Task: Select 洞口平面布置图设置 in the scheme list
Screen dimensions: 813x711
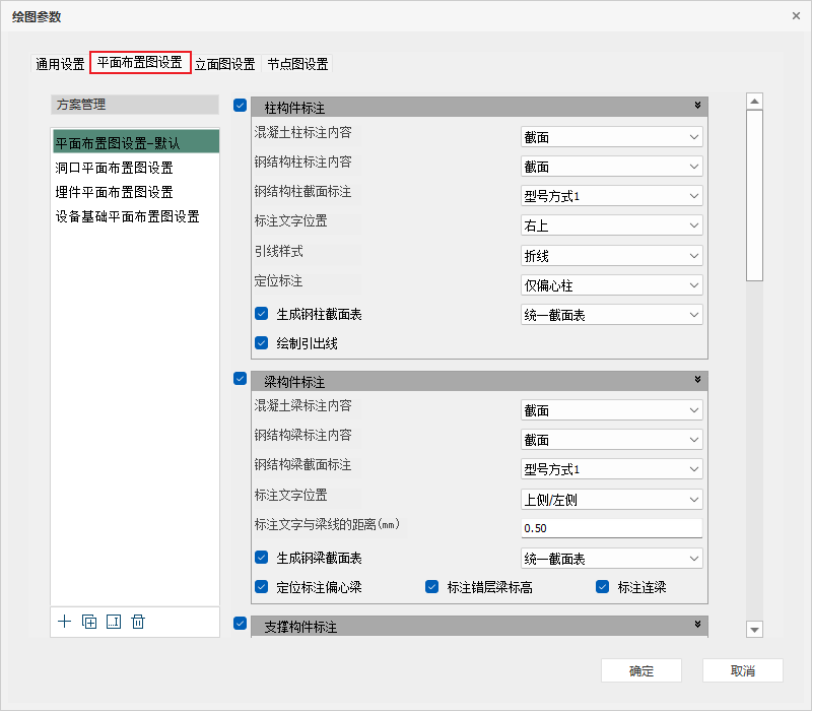Action: click(115, 168)
